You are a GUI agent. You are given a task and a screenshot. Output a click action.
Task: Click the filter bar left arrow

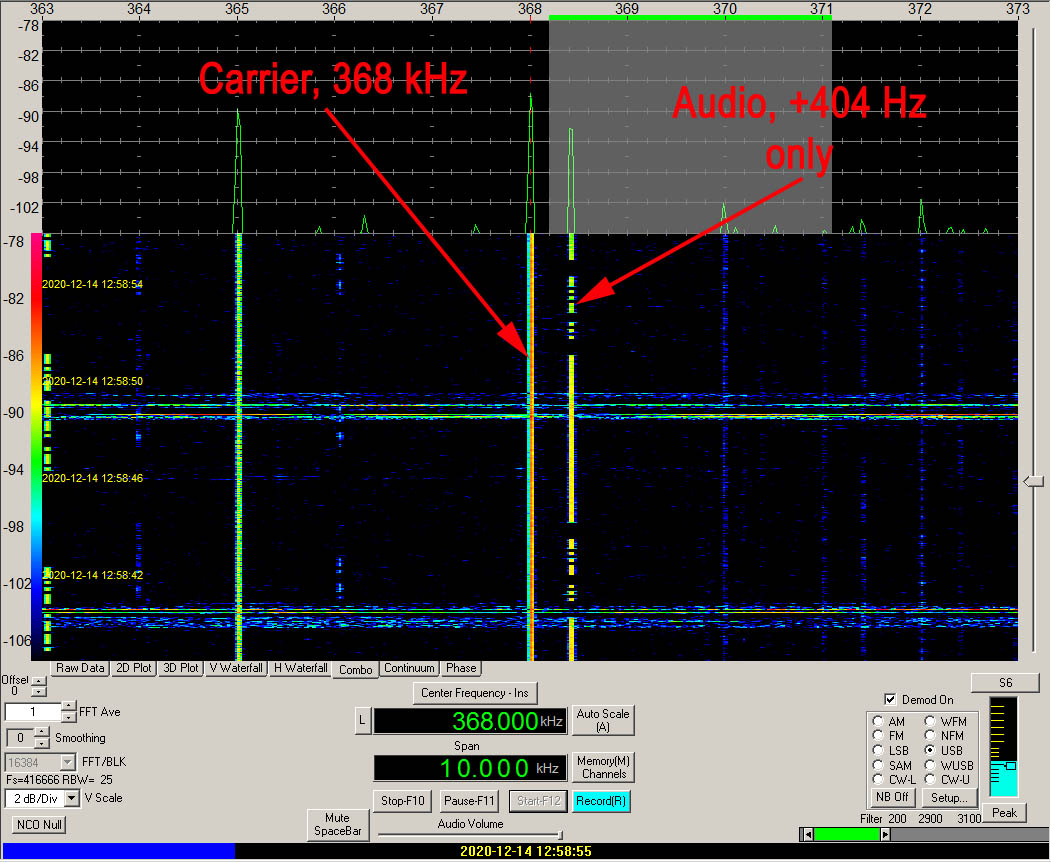[808, 835]
